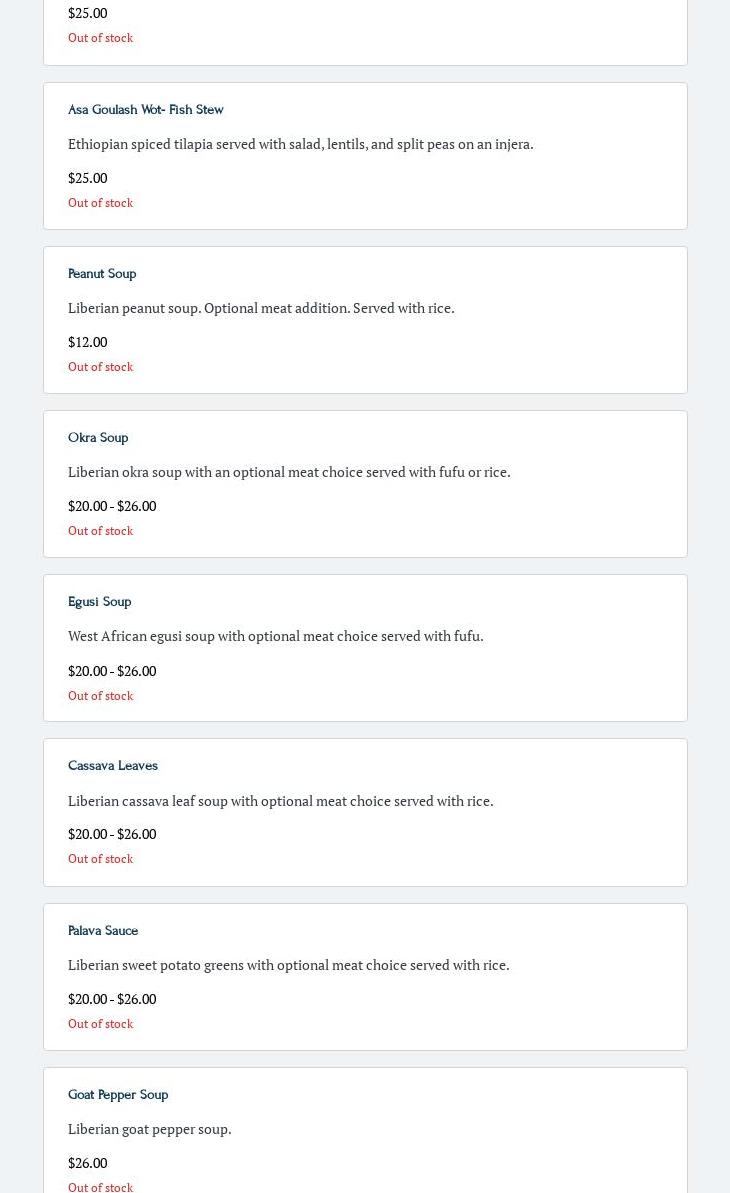The width and height of the screenshot is (730, 1193).
Task: Click the Out of stock label under Egusi Soup
Action: pyautogui.click(x=100, y=695)
